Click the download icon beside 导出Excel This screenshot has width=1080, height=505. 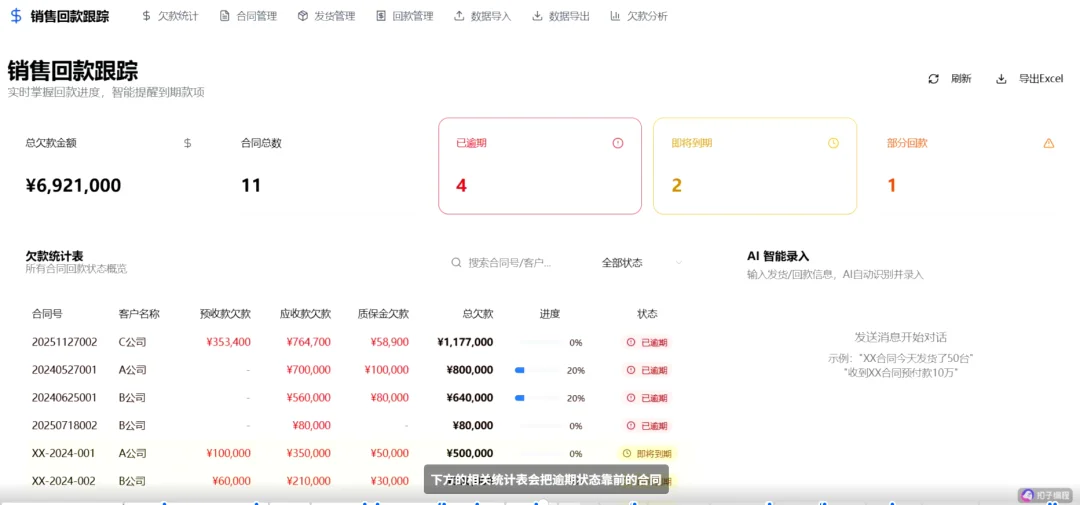[x=1001, y=79]
